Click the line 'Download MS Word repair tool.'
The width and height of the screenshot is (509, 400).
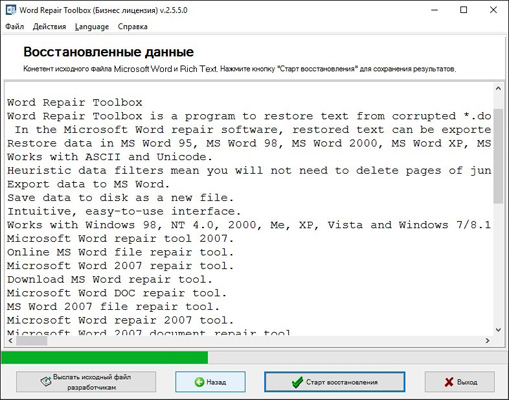109,280
